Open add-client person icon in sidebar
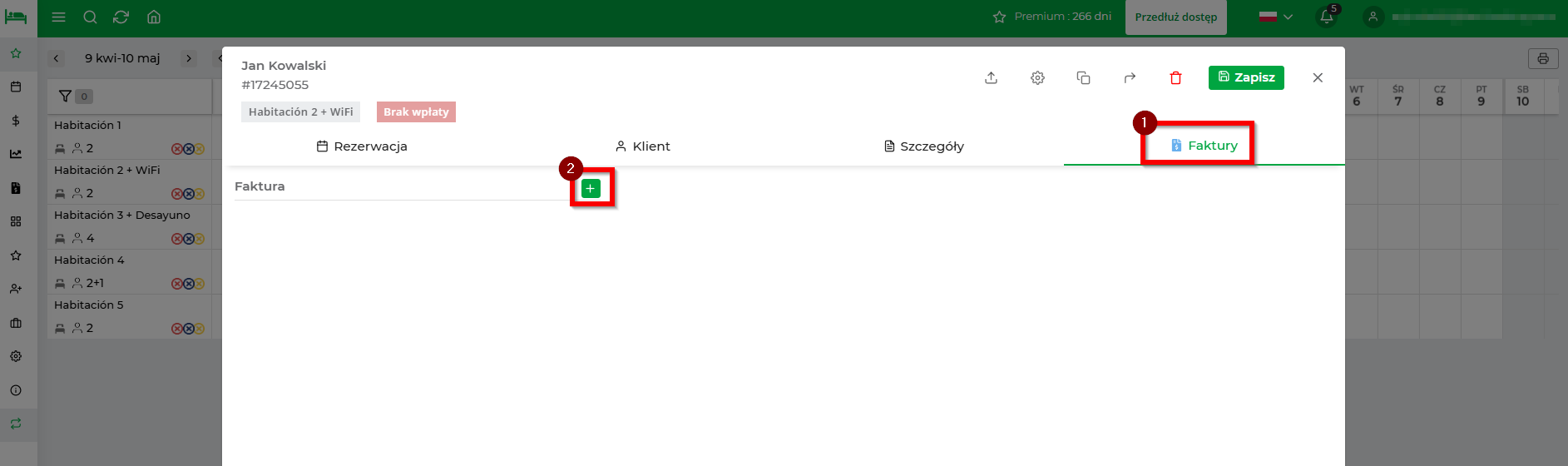 pyautogui.click(x=16, y=289)
